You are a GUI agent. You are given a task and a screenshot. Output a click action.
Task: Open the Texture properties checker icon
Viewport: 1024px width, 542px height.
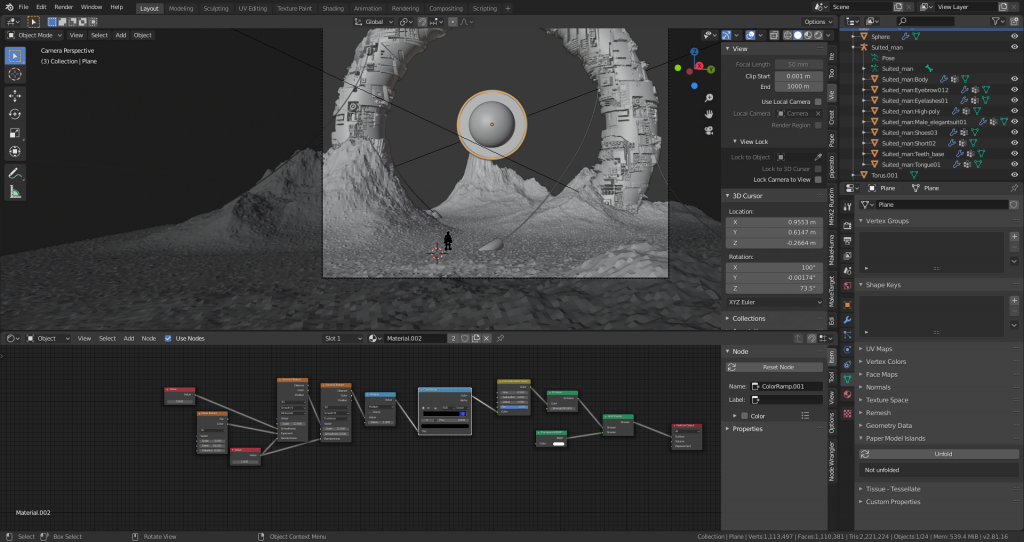point(848,414)
